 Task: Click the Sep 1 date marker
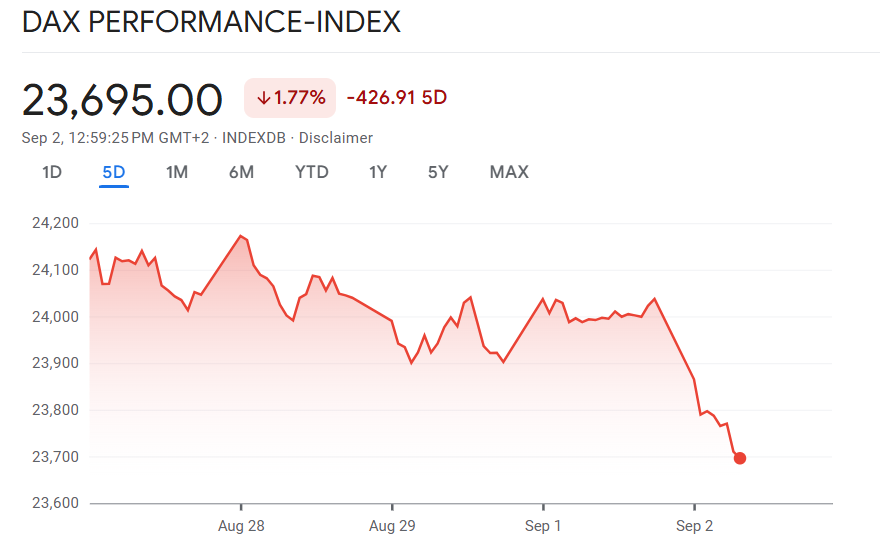543,526
